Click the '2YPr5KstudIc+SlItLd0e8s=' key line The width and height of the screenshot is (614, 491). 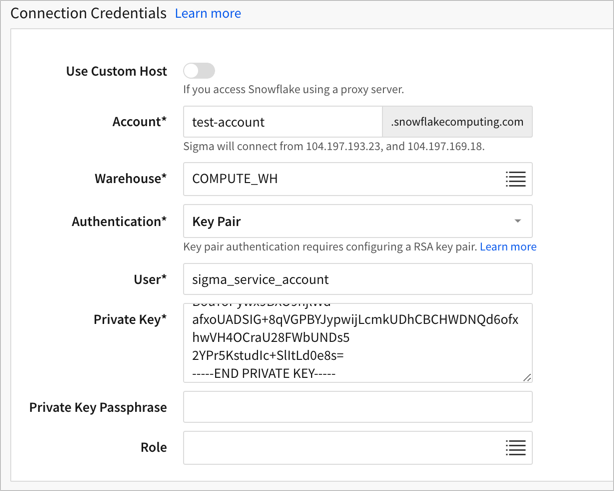pos(268,356)
